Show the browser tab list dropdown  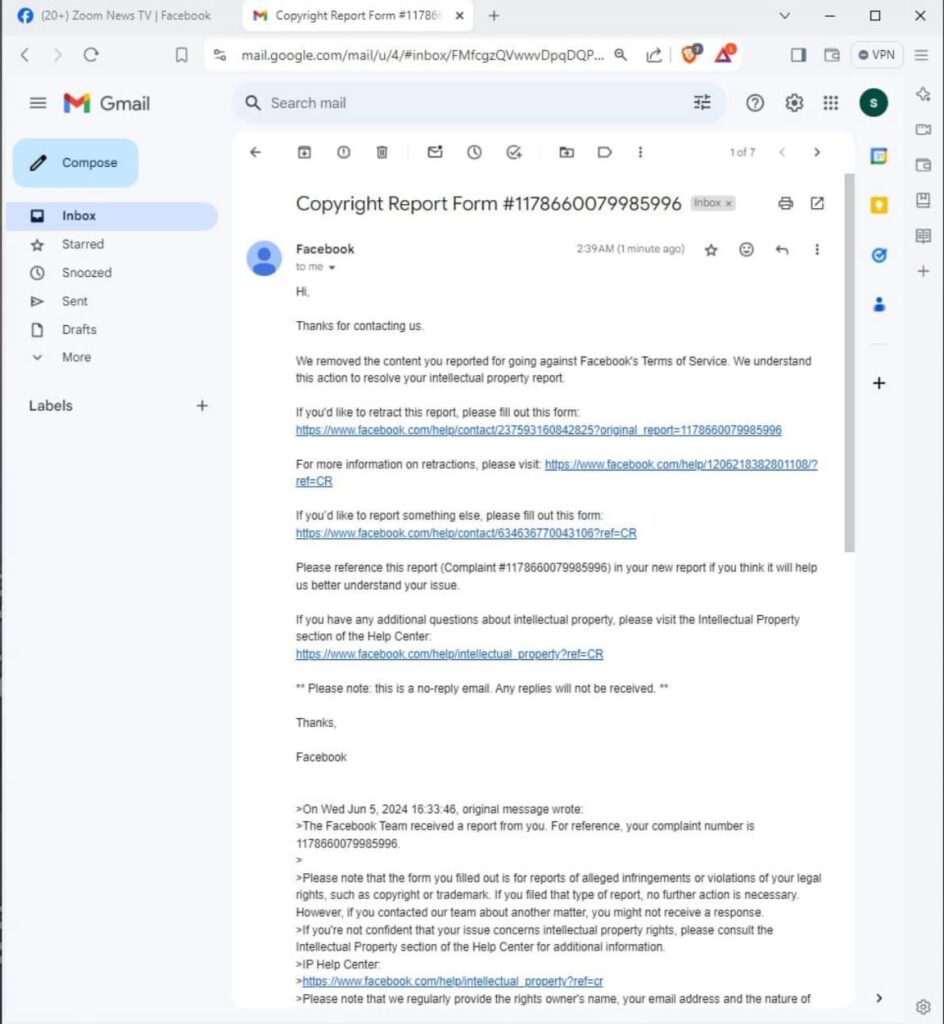(x=785, y=16)
